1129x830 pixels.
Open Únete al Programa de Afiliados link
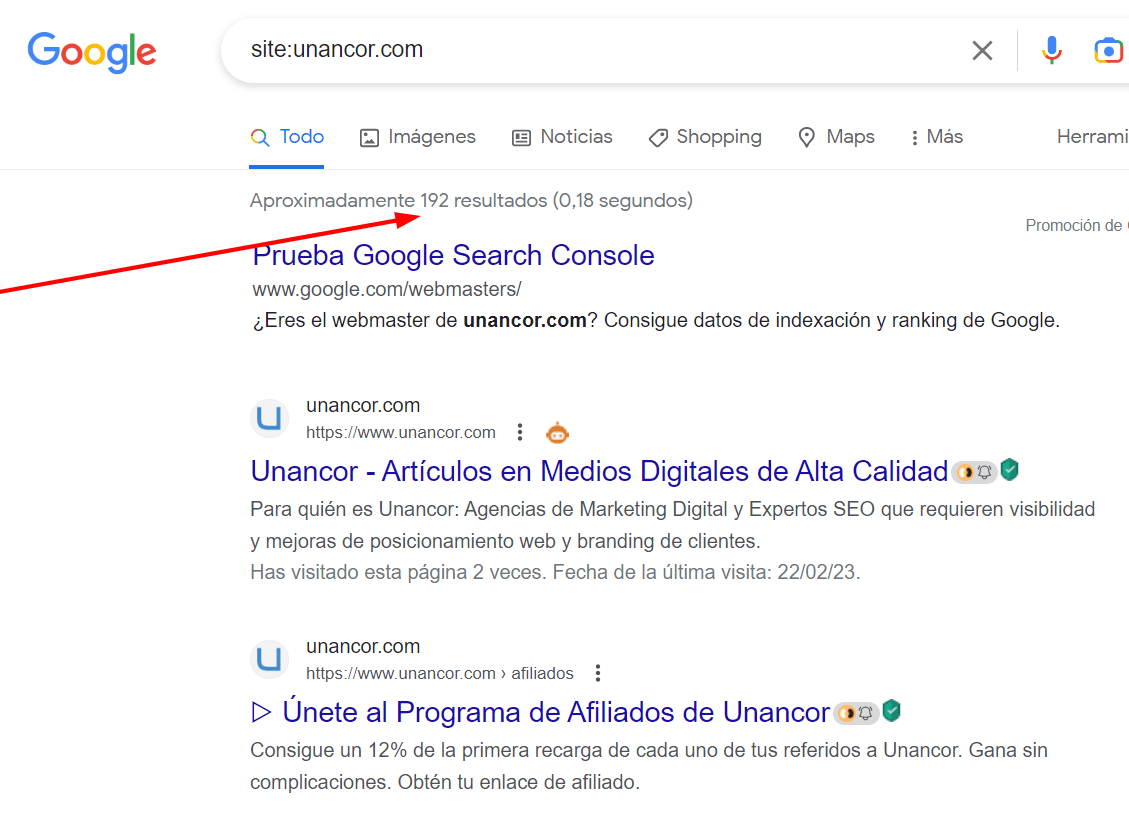click(x=541, y=713)
